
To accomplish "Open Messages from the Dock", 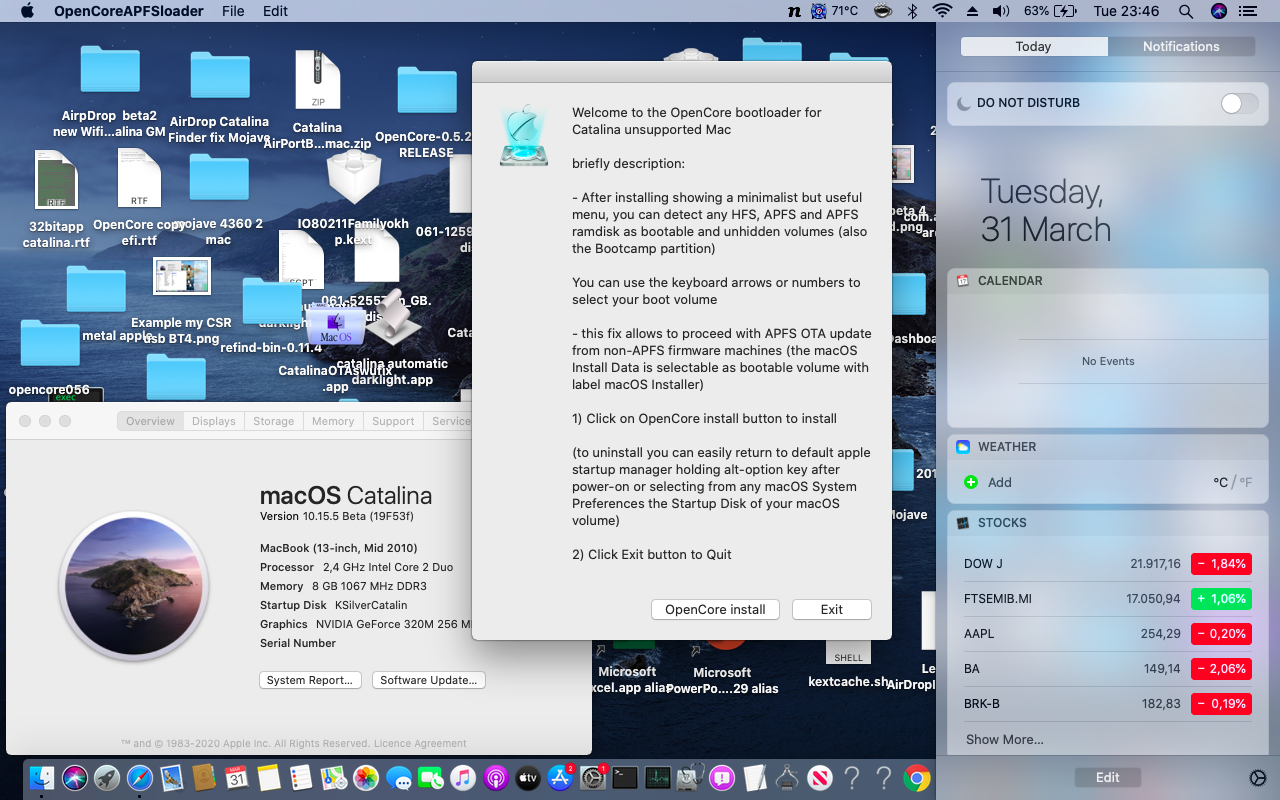I will [398, 777].
